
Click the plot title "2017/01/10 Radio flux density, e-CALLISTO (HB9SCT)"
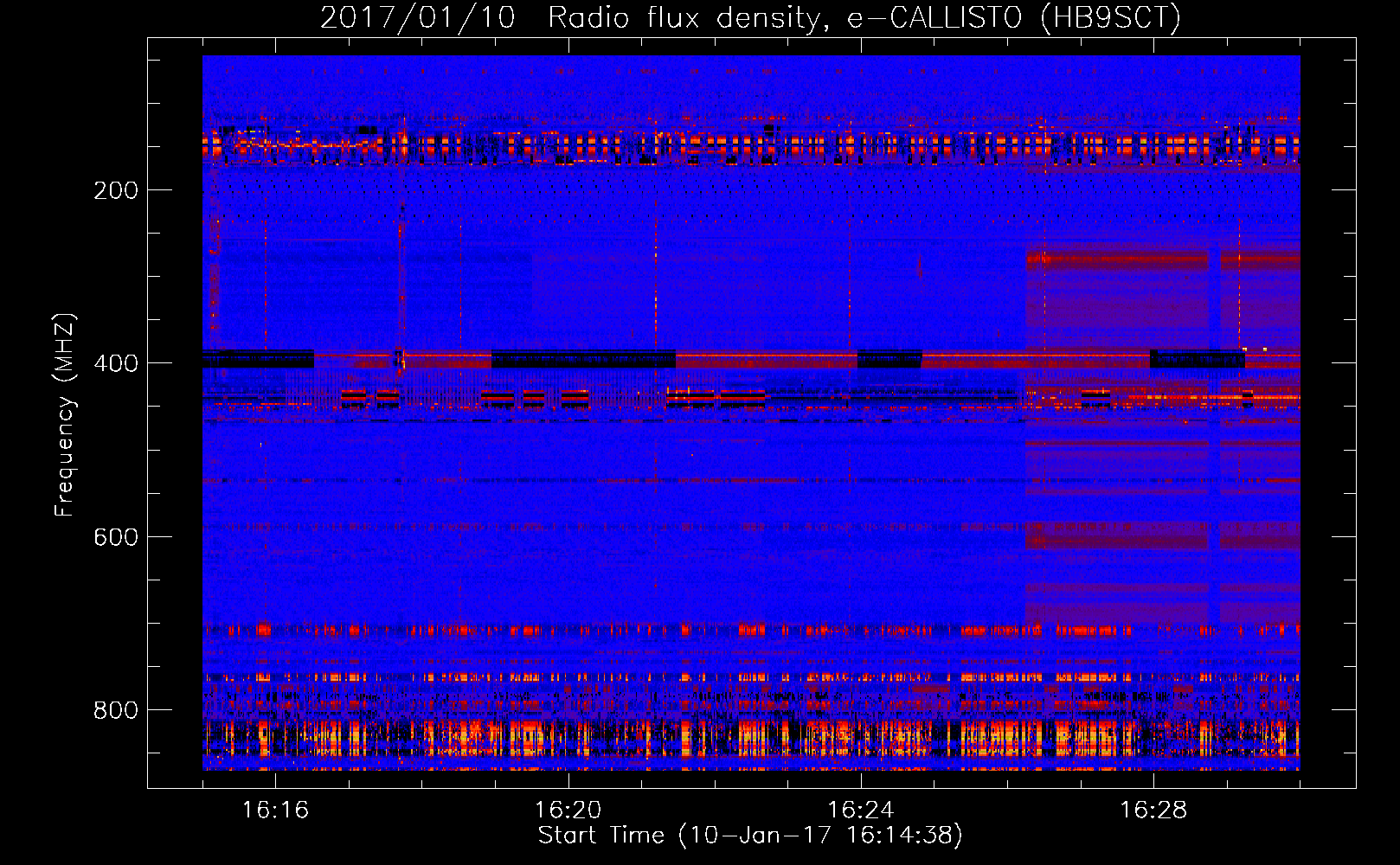[750, 17]
